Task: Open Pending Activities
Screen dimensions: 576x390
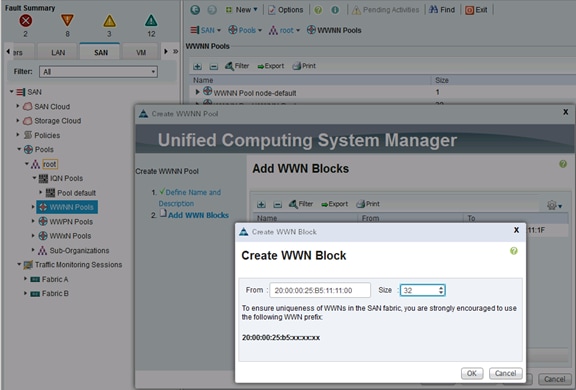Action: [386, 10]
